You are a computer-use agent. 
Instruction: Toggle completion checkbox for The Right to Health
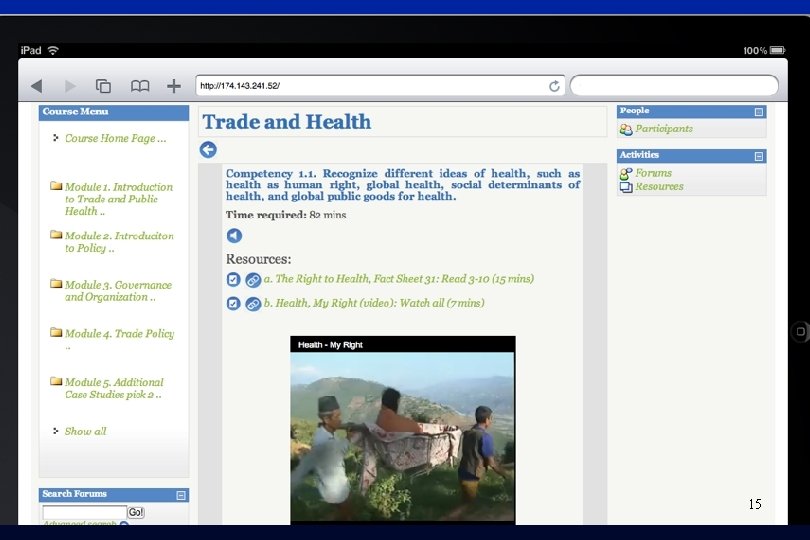(233, 280)
